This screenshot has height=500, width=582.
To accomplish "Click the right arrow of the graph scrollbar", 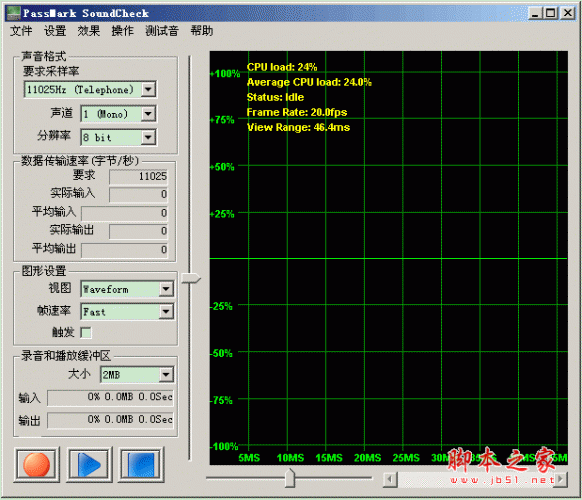I will tap(561, 479).
